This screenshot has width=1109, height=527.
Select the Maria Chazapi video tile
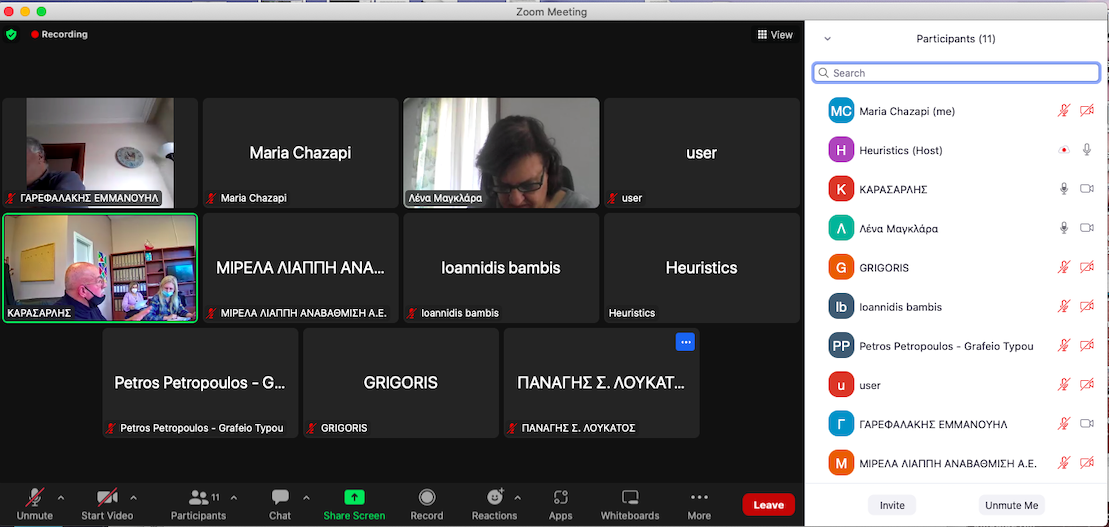coord(301,153)
